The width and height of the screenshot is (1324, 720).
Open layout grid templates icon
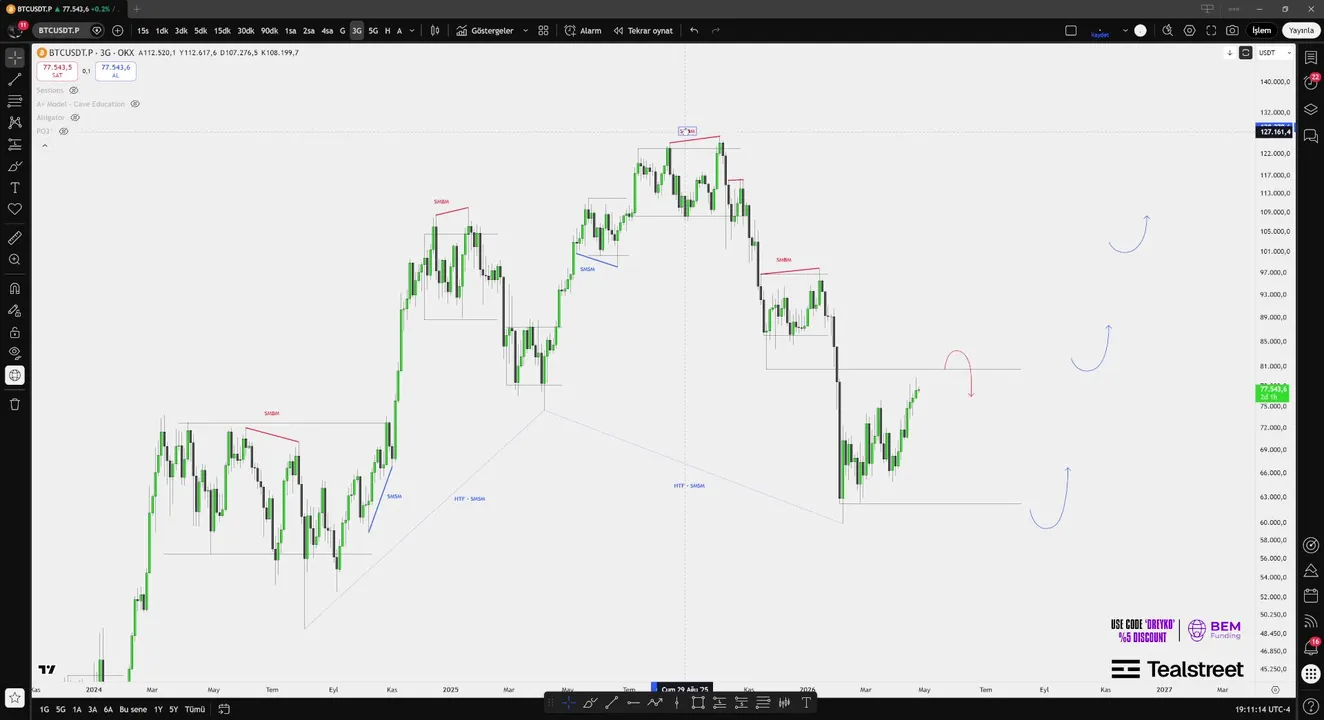[543, 30]
